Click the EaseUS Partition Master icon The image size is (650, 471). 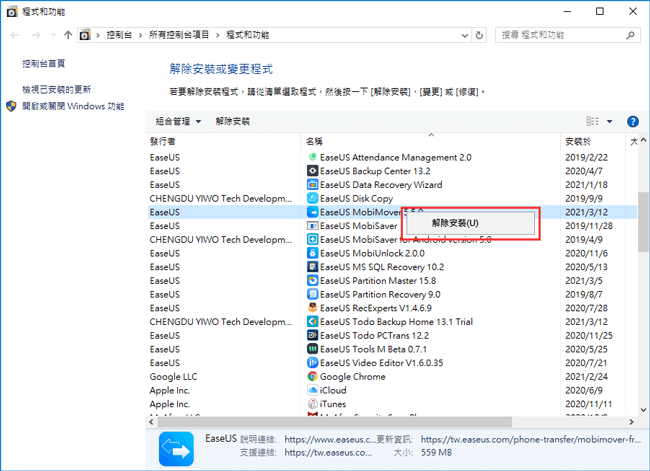pos(313,280)
